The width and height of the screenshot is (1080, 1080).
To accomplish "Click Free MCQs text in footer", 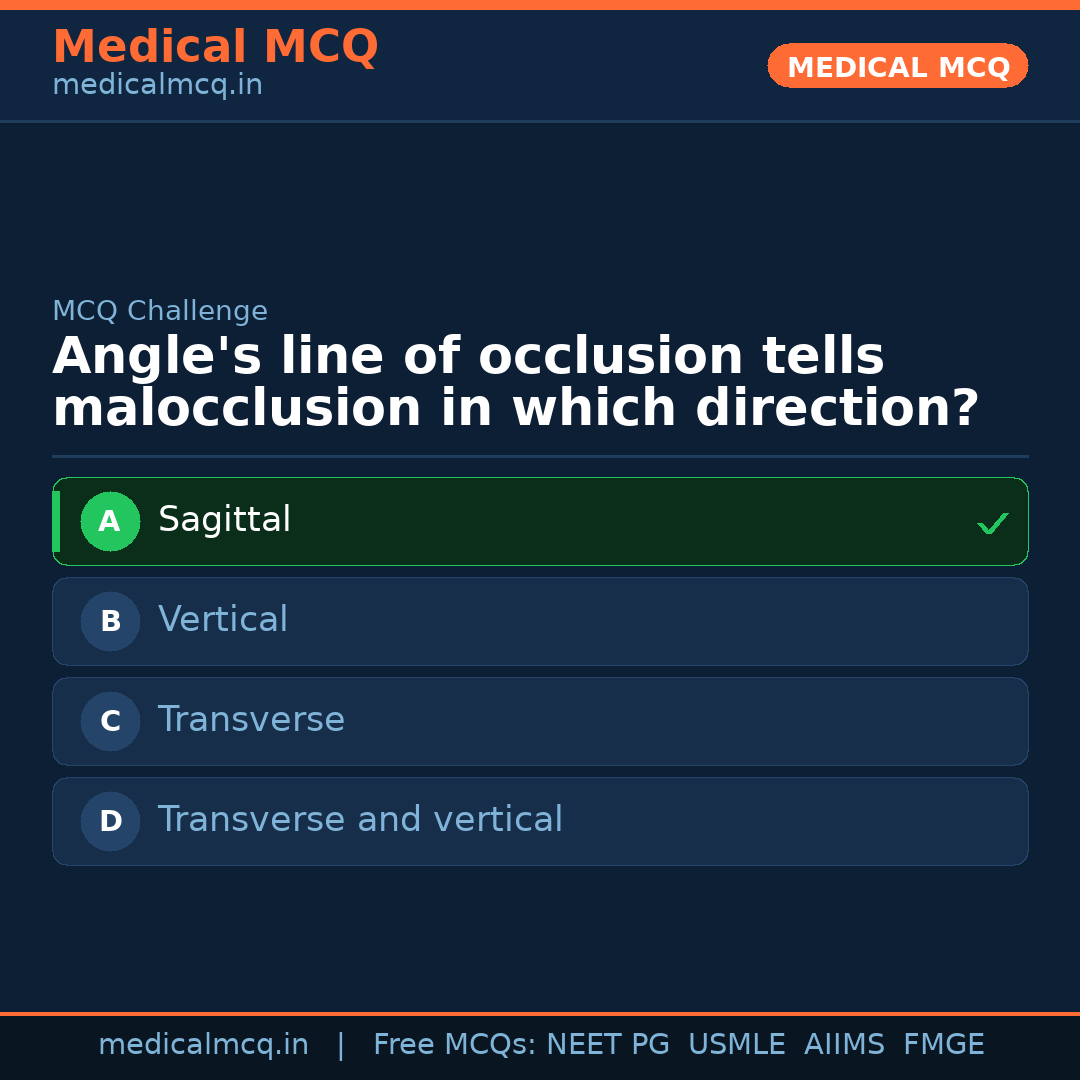I will coord(454,1045).
